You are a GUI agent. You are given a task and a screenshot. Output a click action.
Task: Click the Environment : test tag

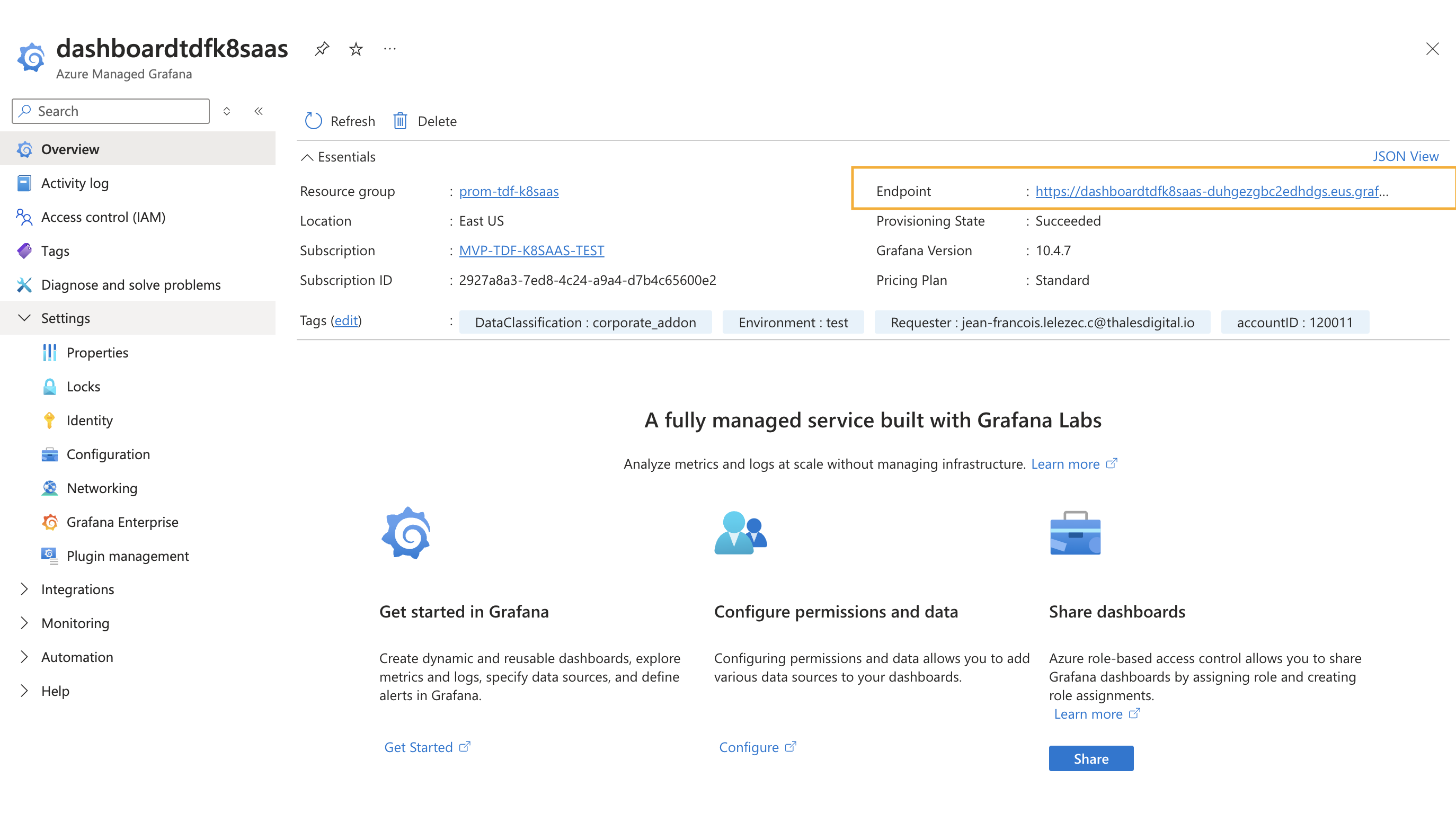[793, 322]
